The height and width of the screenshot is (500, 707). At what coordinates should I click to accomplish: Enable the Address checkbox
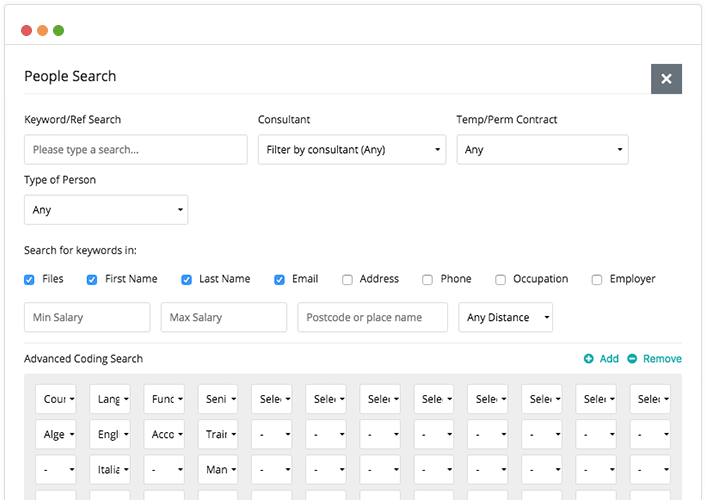click(347, 280)
